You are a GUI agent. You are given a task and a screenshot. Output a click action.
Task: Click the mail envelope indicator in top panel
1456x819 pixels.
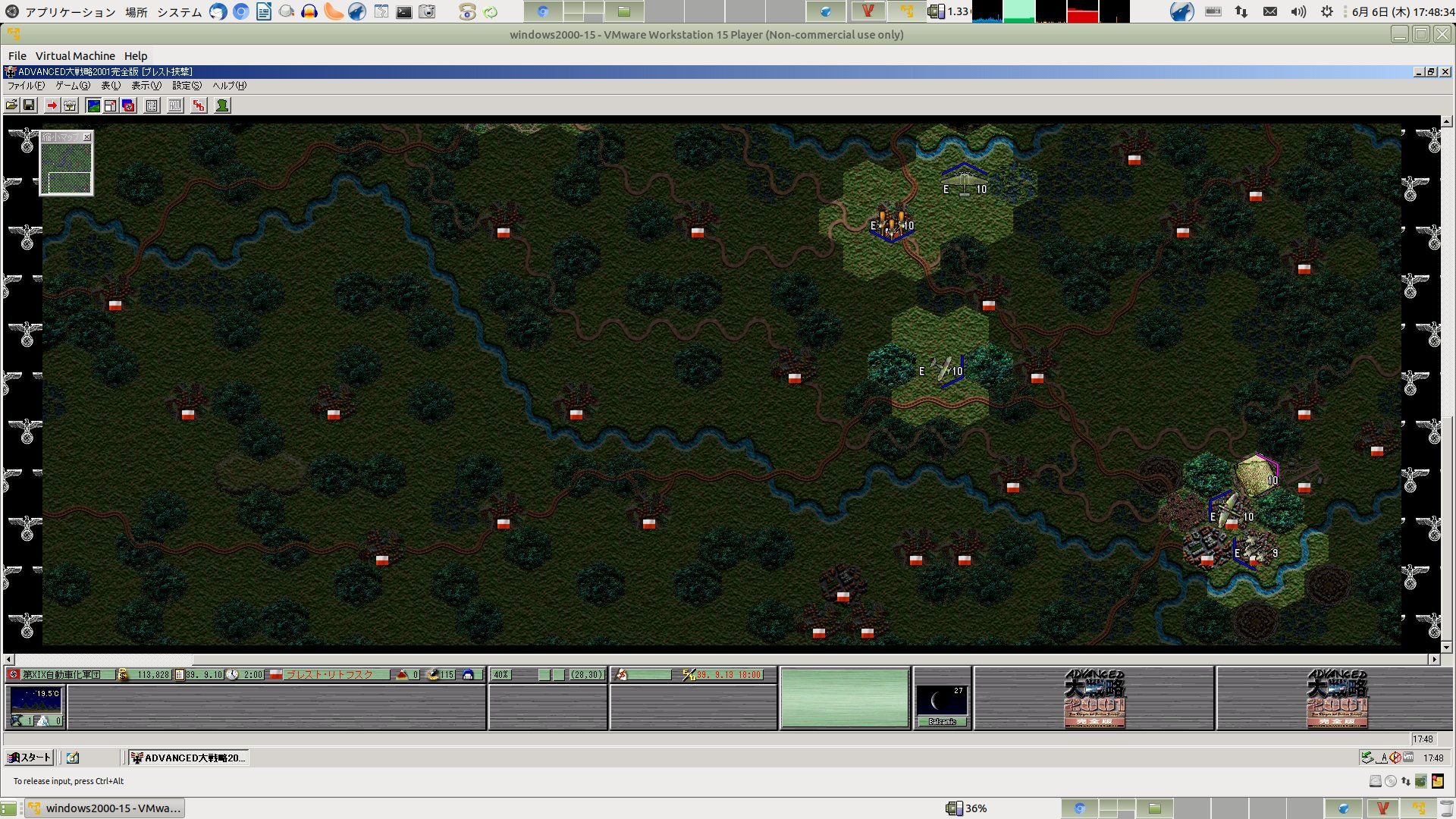click(x=1270, y=11)
